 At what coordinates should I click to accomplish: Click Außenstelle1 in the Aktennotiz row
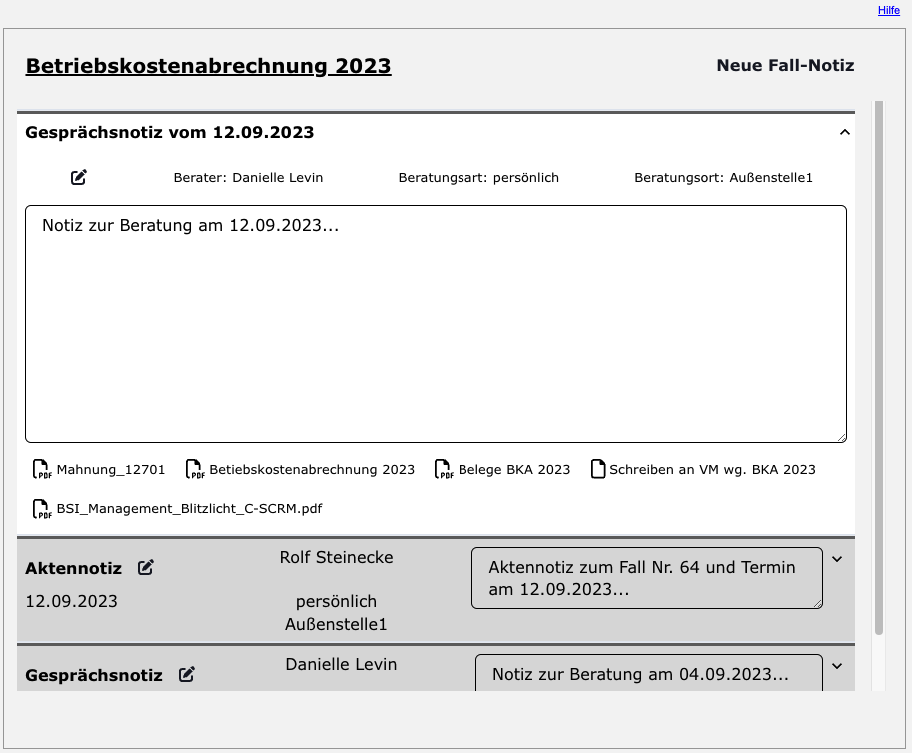tap(336, 624)
